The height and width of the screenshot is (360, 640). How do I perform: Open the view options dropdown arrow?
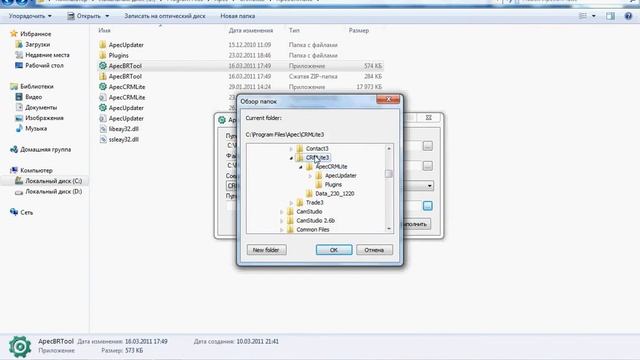point(593,16)
